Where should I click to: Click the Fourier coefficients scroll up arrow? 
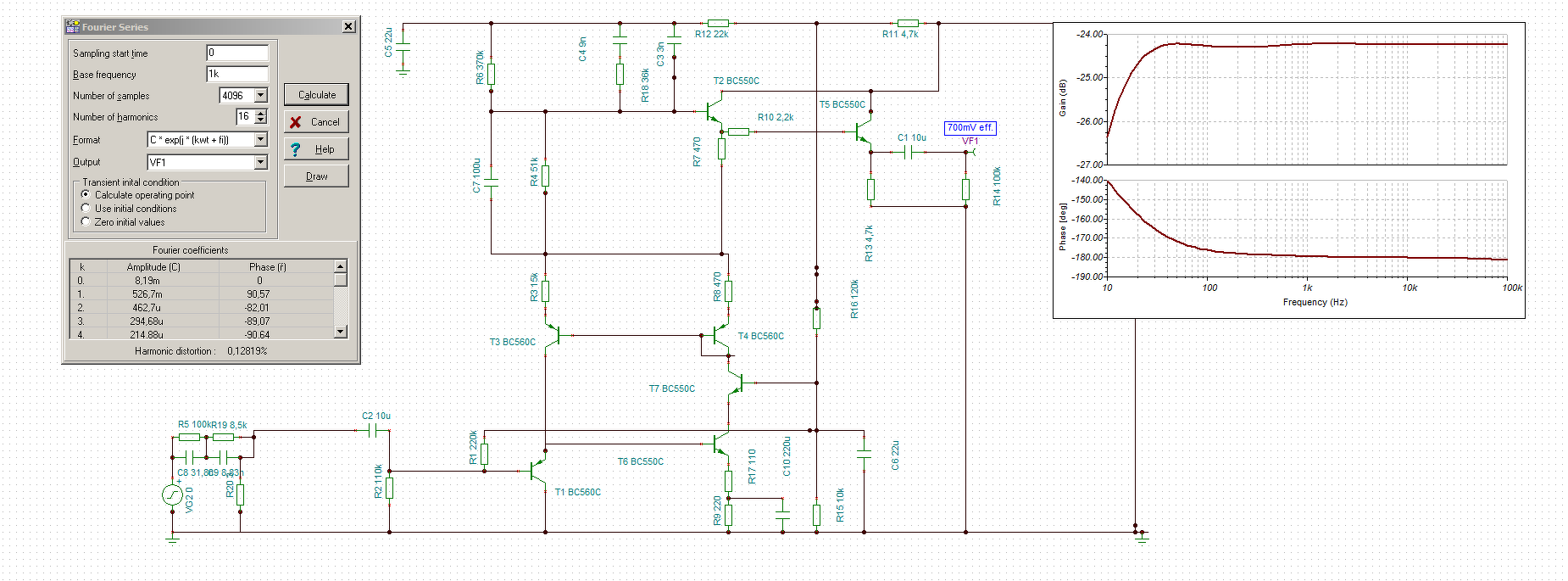click(x=341, y=266)
